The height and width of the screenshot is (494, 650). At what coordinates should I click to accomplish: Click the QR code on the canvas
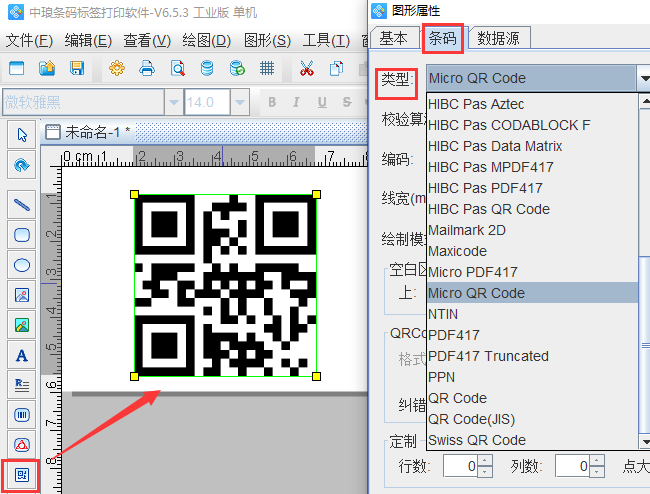(225, 285)
